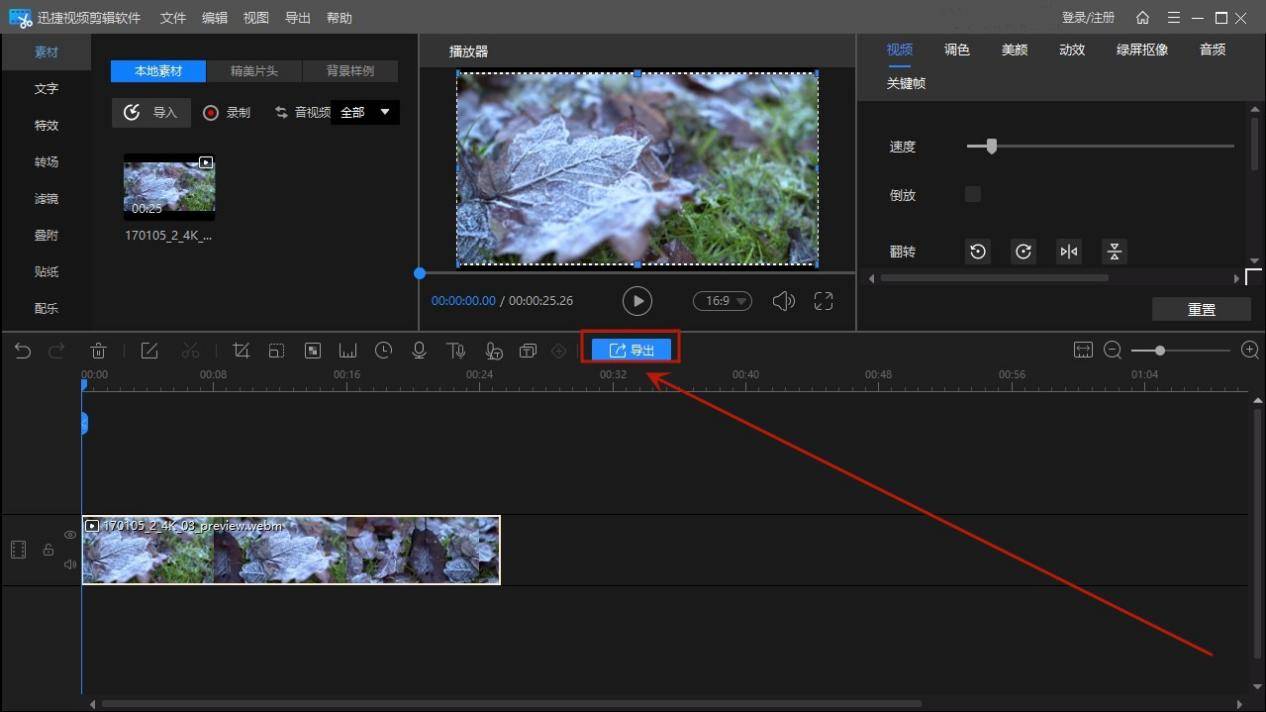Select the 本地素材 tab
This screenshot has height=712, width=1266.
[x=158, y=71]
